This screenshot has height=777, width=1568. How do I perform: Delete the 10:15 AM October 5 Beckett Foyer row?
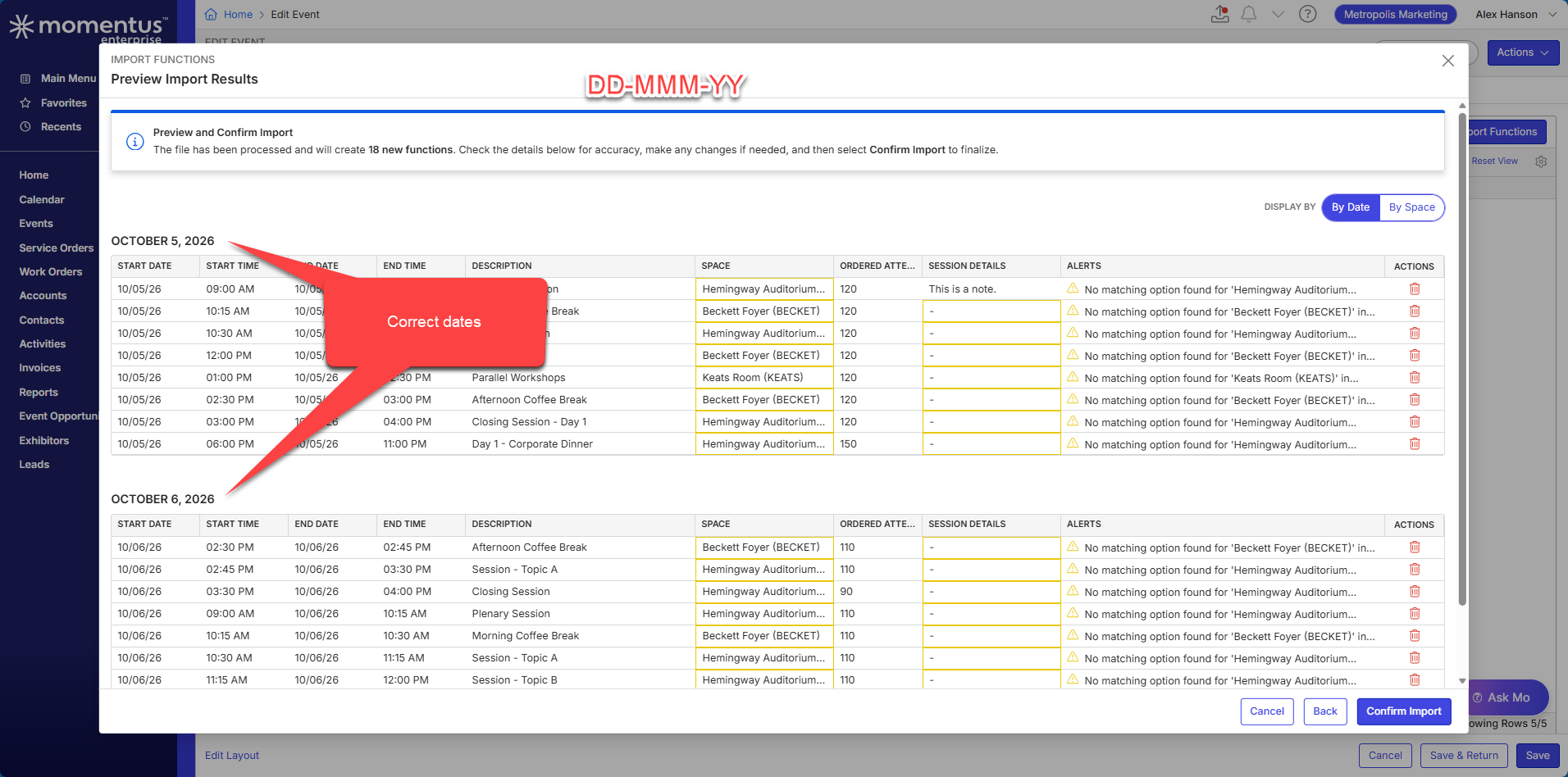click(x=1415, y=311)
